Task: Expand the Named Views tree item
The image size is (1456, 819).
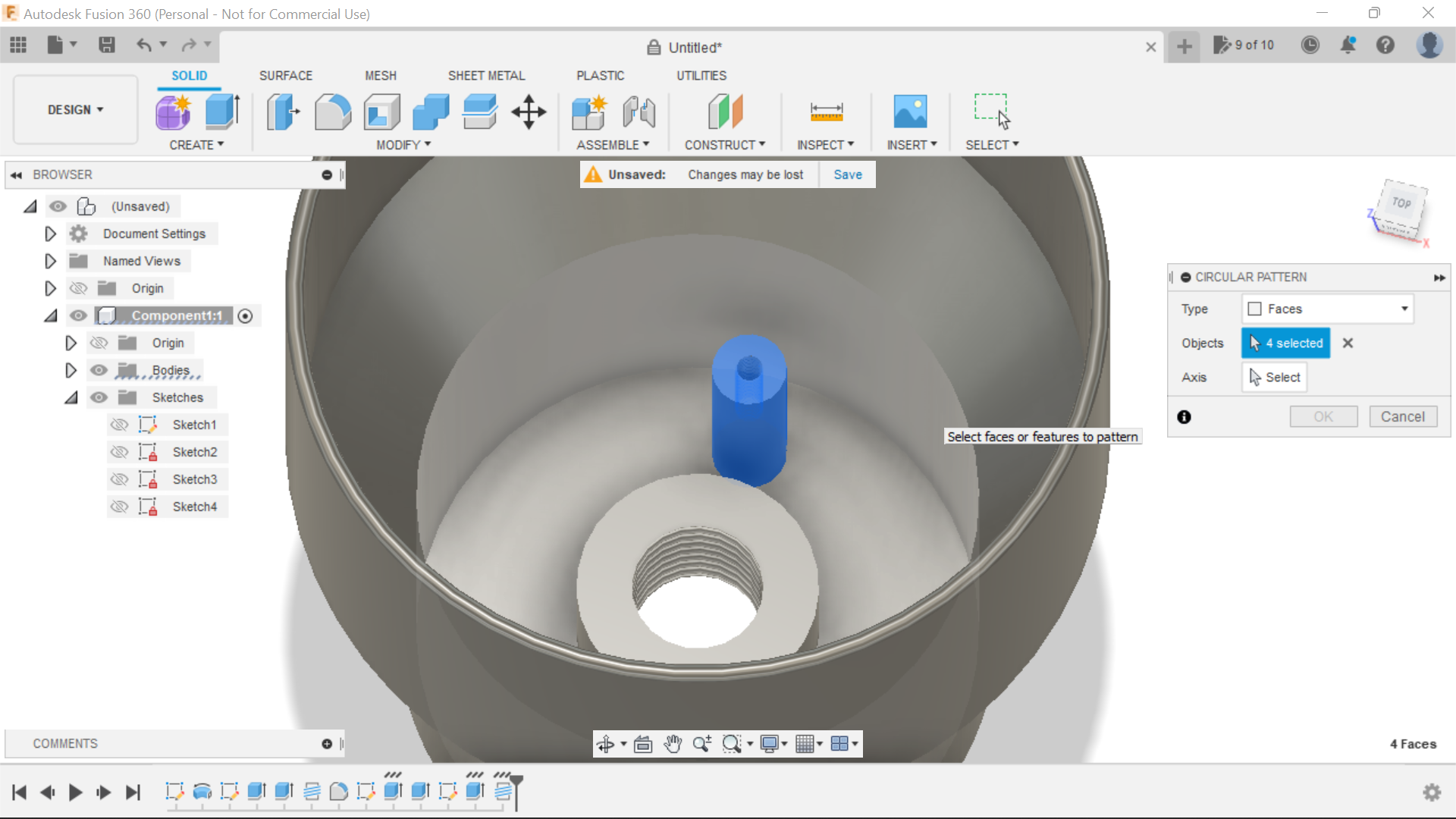Action: (50, 261)
